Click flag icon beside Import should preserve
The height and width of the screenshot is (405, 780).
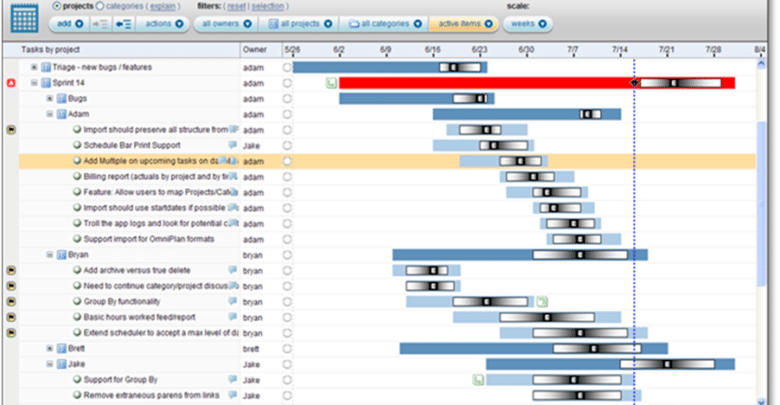coord(11,130)
